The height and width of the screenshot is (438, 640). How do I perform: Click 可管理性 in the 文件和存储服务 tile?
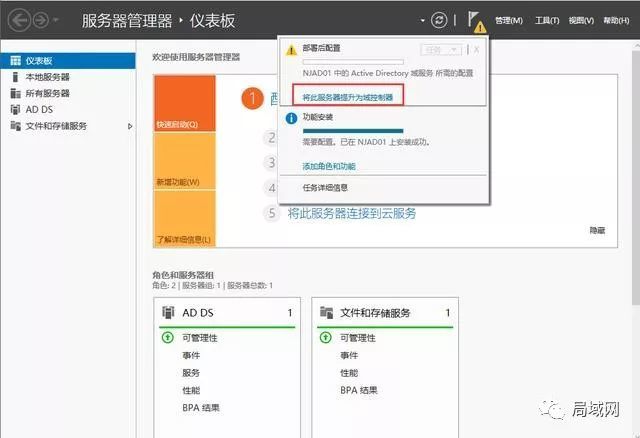coord(358,338)
